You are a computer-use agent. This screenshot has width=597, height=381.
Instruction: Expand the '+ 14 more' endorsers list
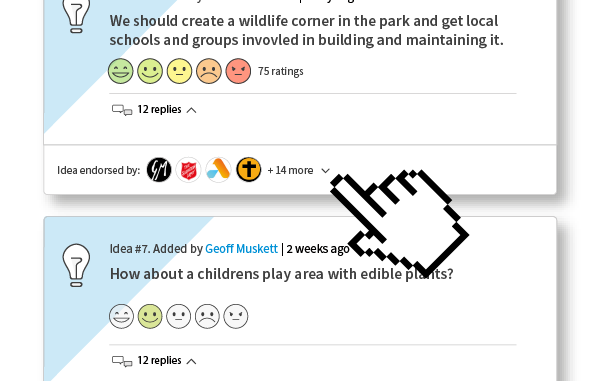(298, 170)
